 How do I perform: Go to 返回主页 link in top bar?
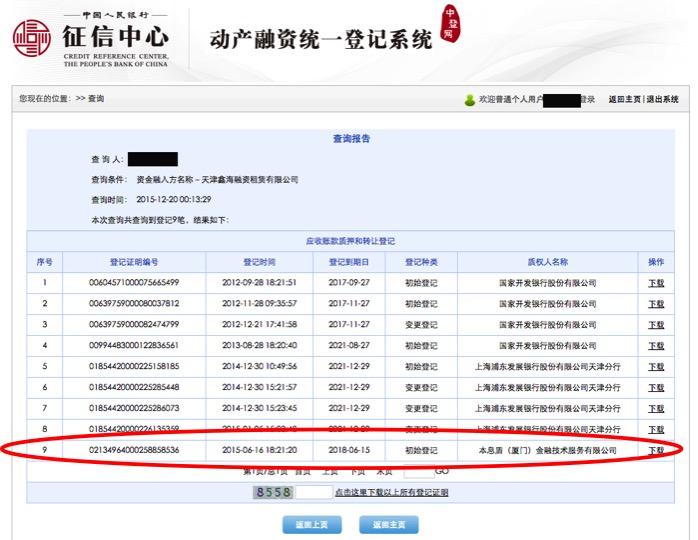click(x=625, y=99)
